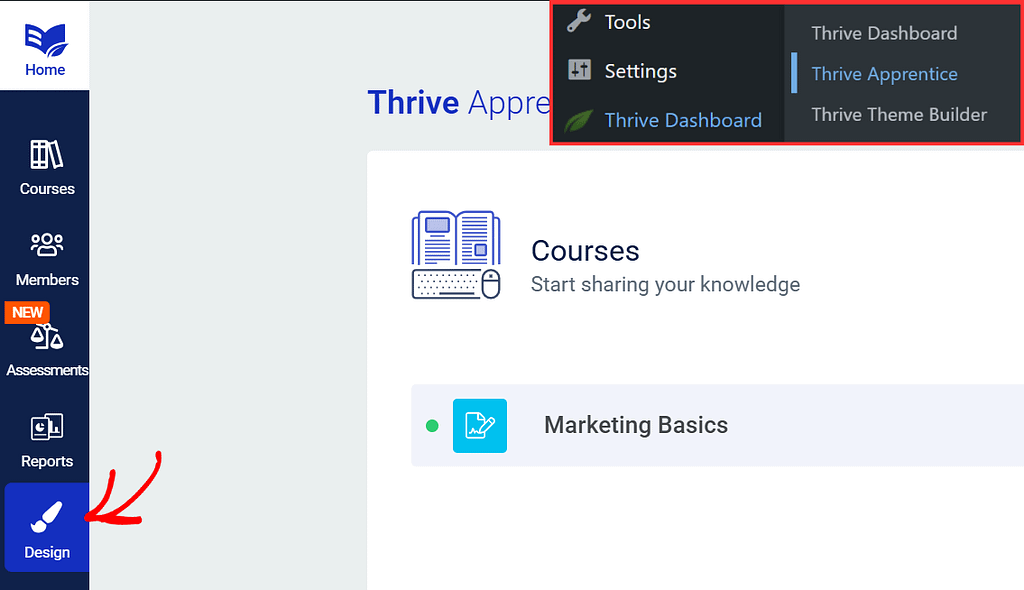Select the green Thrive Dashboard menu item
This screenshot has height=590, width=1024.
[683, 120]
